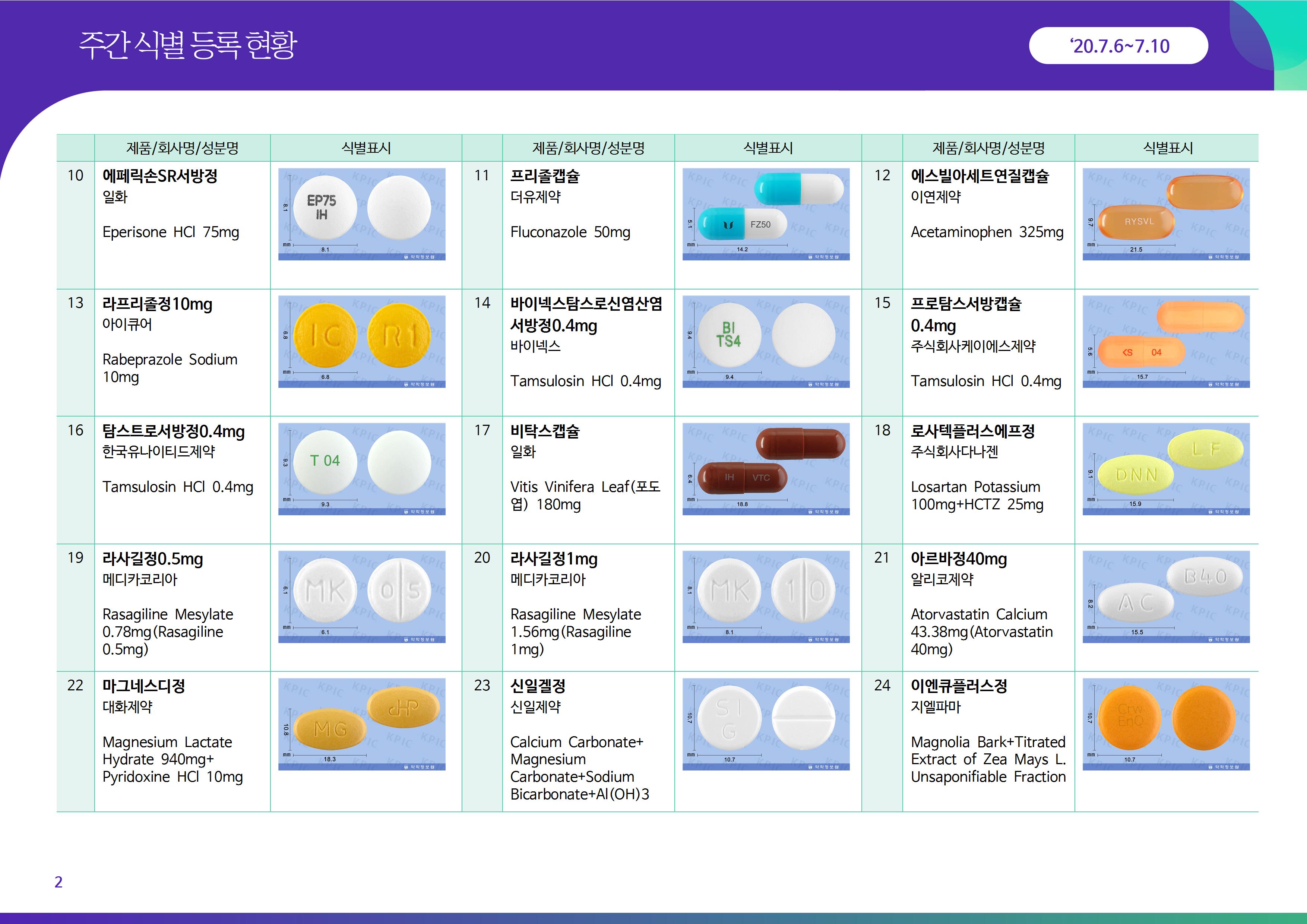This screenshot has width=1307, height=924.
Task: Click the page title 주간 식별 등록 현황
Action: [188, 45]
